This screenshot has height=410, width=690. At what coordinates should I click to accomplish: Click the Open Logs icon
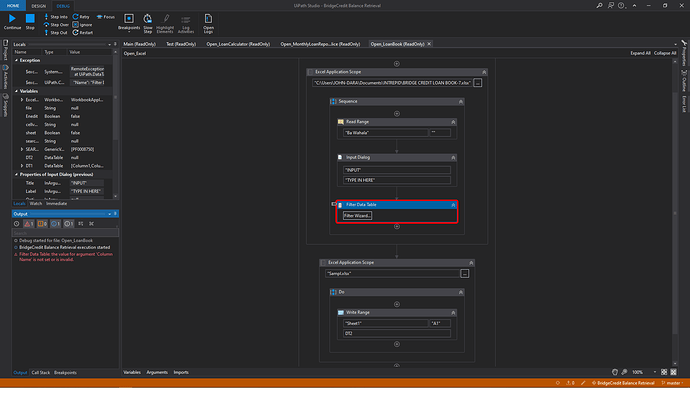207,21
